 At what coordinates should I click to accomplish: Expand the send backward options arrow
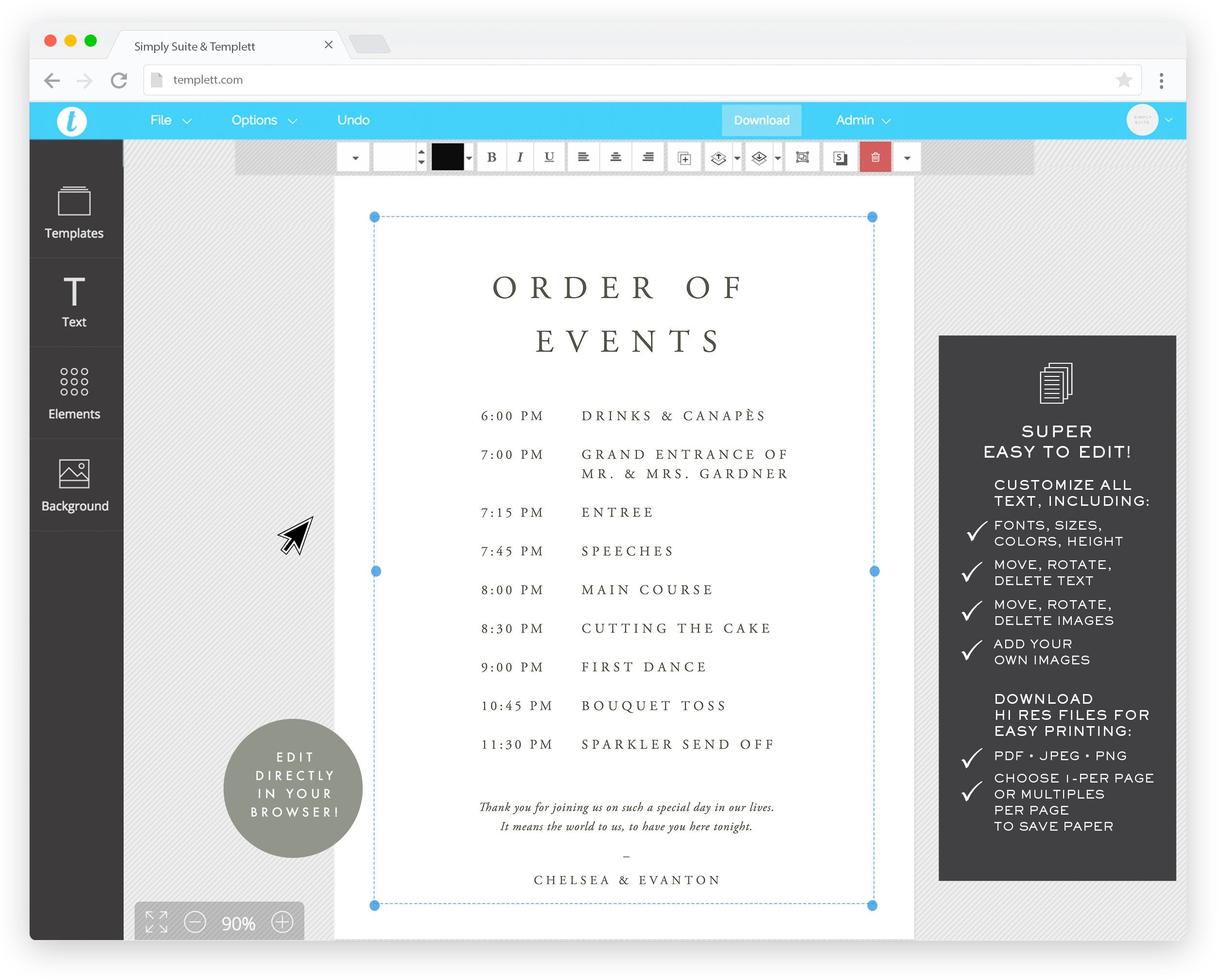point(778,158)
